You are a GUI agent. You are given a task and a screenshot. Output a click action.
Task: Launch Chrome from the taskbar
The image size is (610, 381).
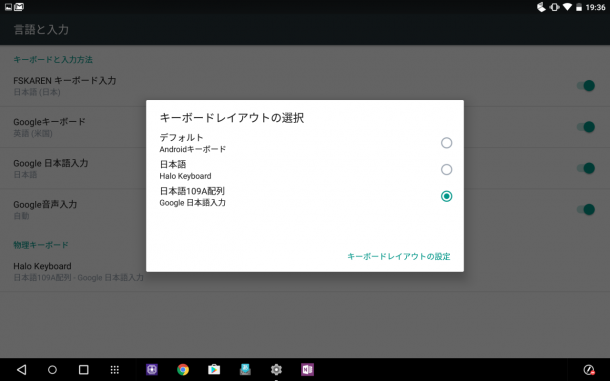coord(183,370)
